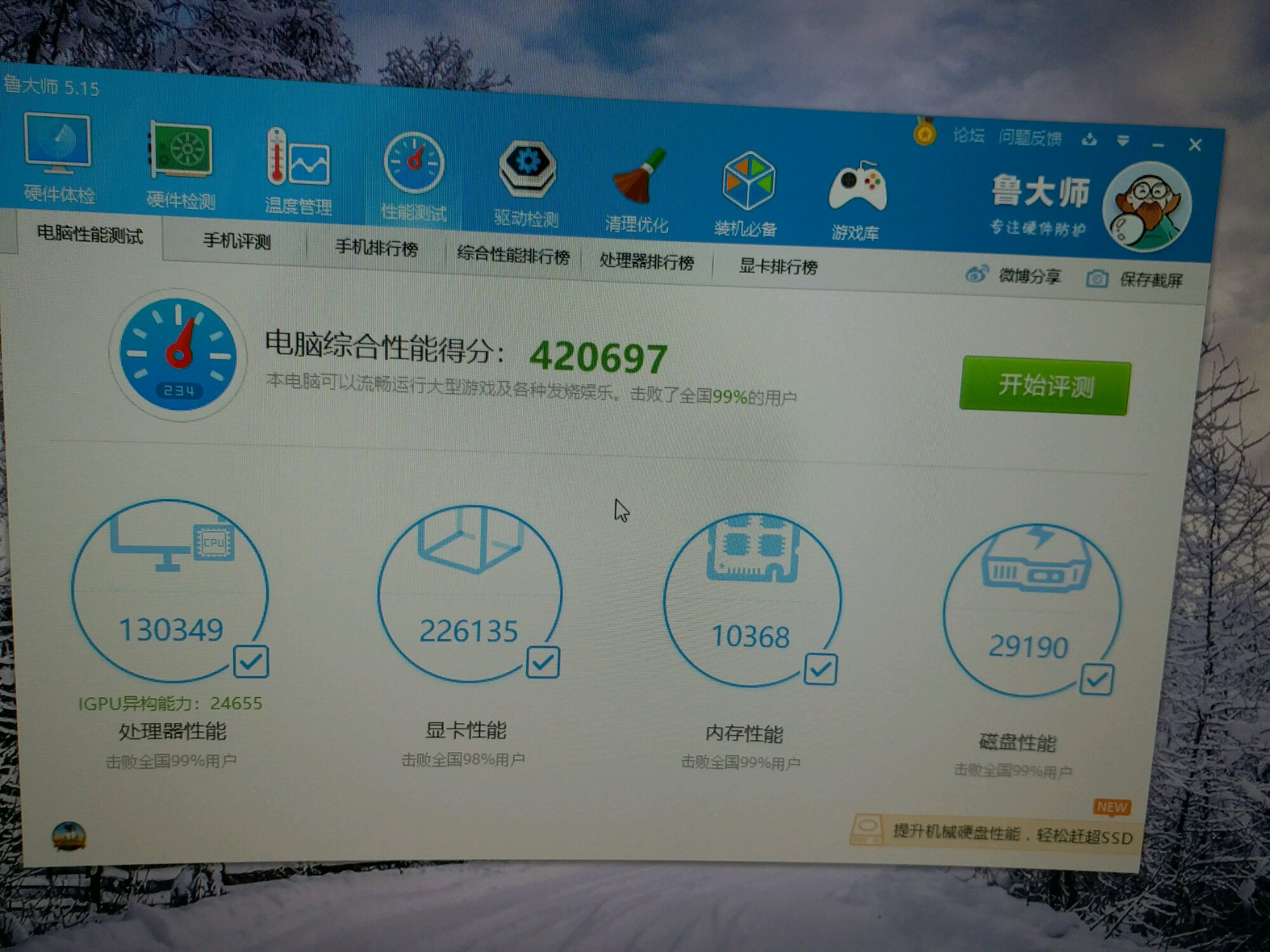
Task: Click the 处理器性能 label
Action: (172, 731)
